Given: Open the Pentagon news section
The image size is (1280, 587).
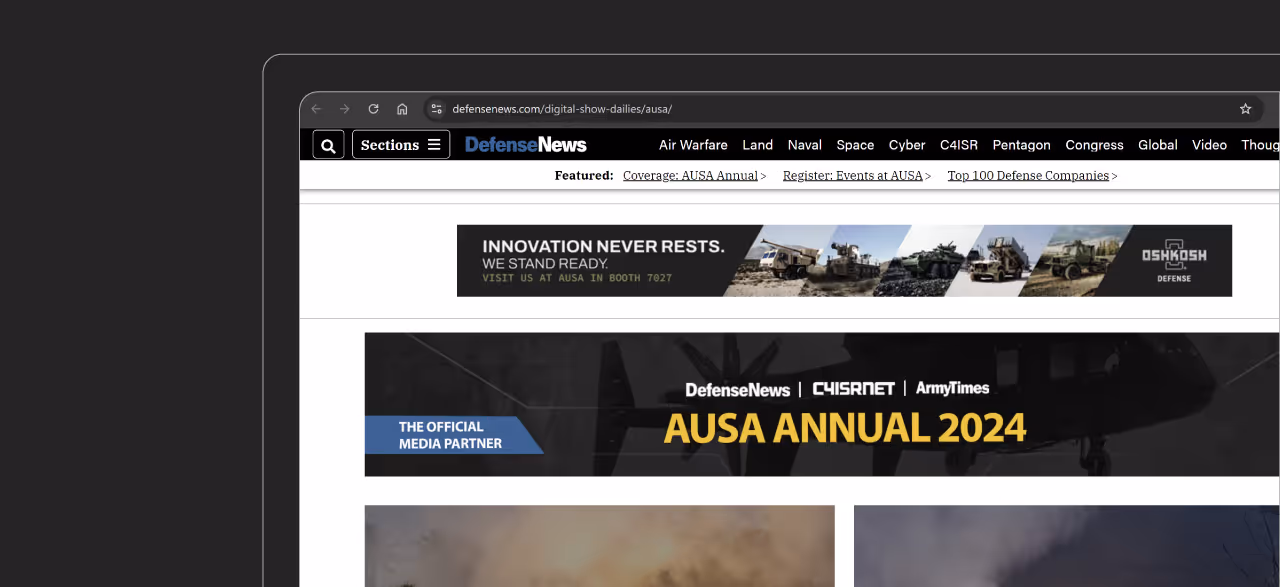Looking at the screenshot, I should coord(1021,144).
